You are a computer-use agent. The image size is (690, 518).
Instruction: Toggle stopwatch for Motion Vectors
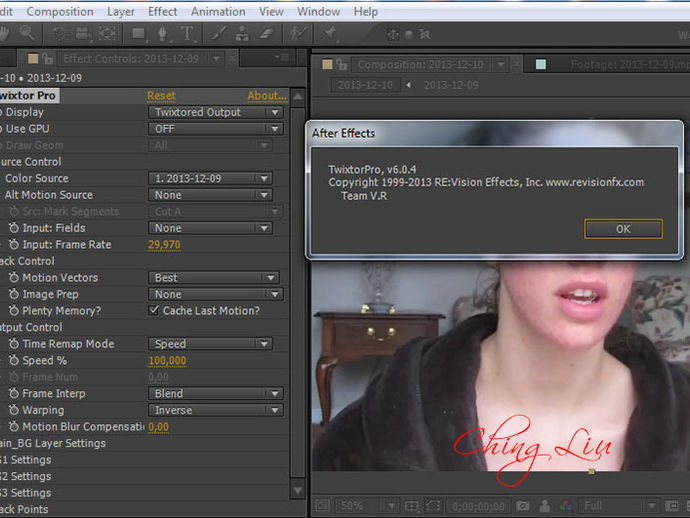14,277
